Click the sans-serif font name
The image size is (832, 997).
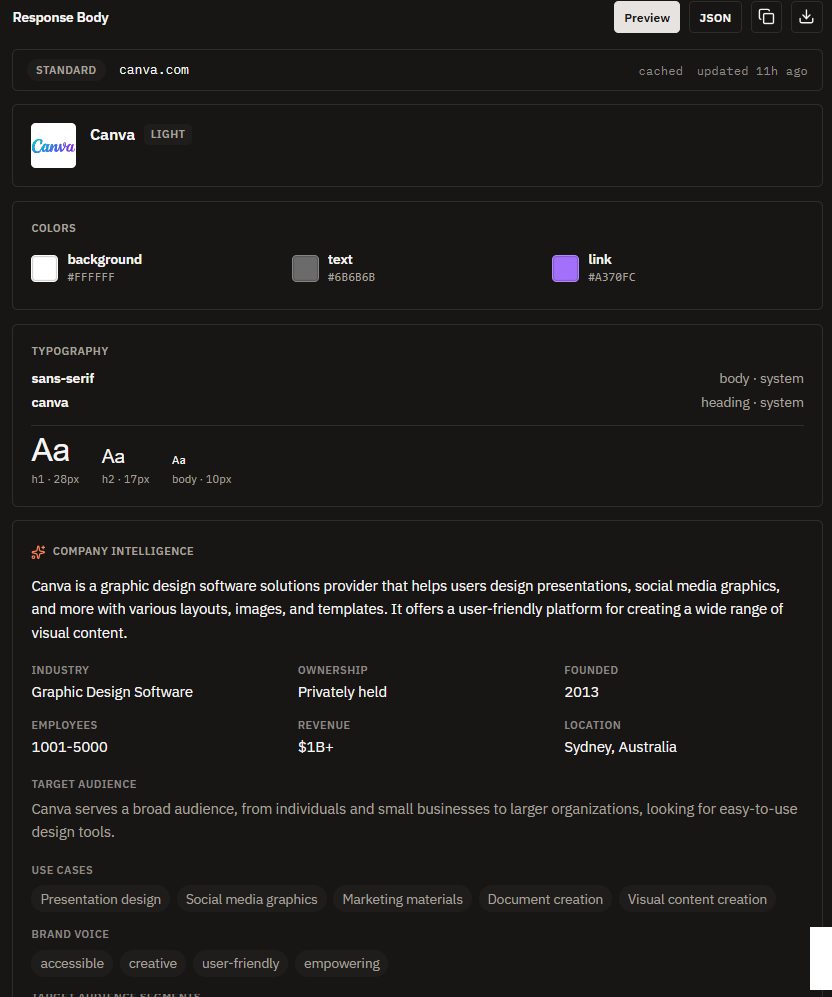tap(63, 378)
